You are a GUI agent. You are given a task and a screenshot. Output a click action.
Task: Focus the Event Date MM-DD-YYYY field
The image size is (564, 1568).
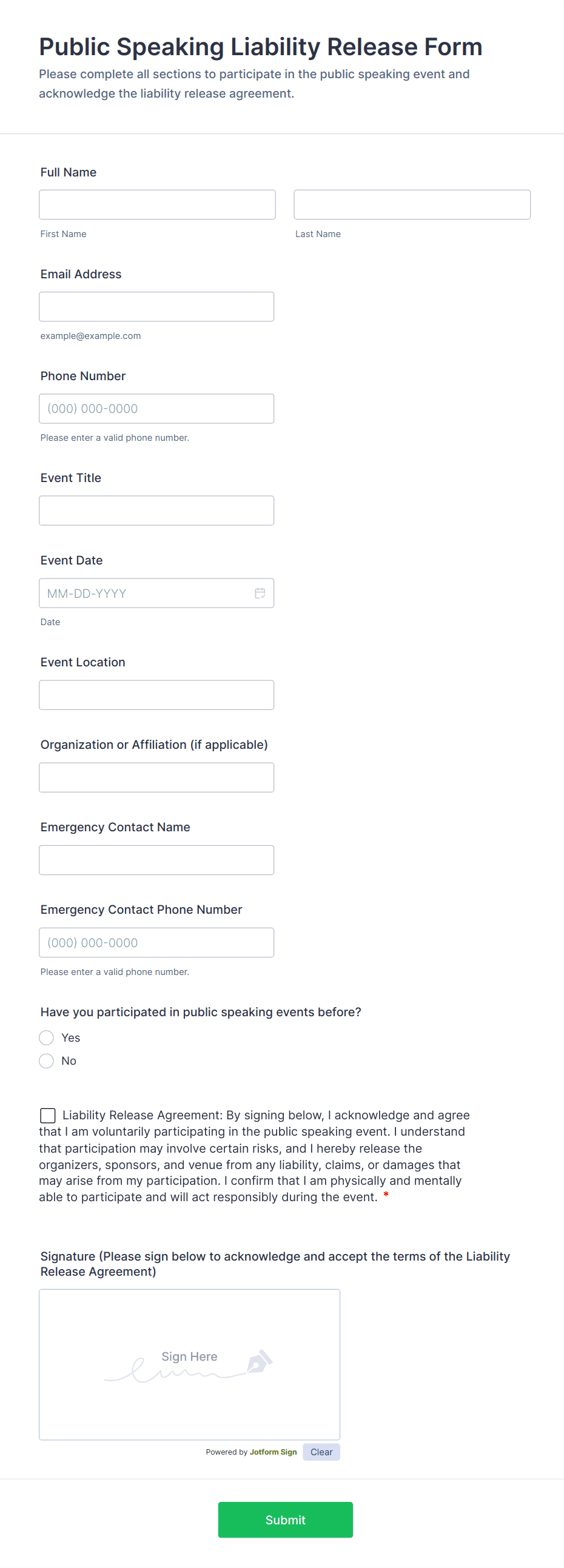click(146, 593)
